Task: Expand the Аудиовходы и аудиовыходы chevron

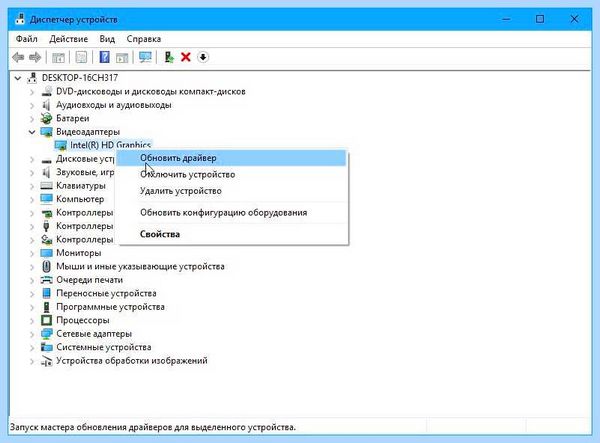Action: [32, 105]
